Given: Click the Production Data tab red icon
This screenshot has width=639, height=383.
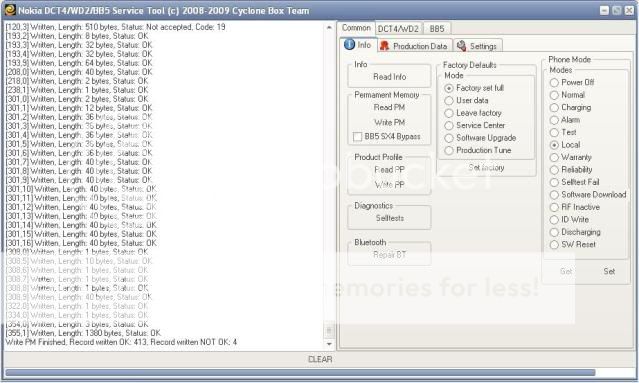Looking at the screenshot, I should pyautogui.click(x=384, y=46).
